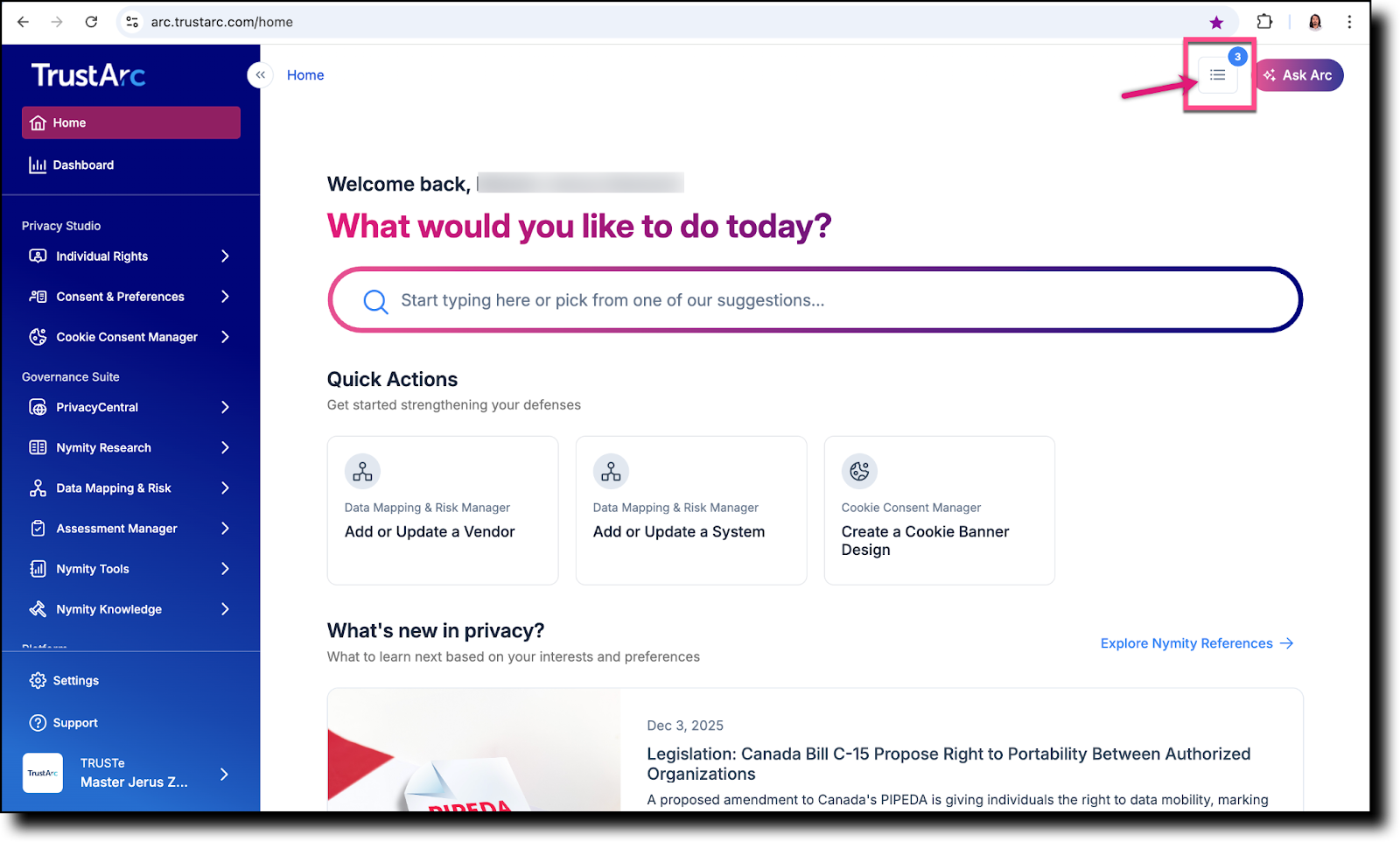
Task: Click the browser Back arrow
Action: [24, 22]
